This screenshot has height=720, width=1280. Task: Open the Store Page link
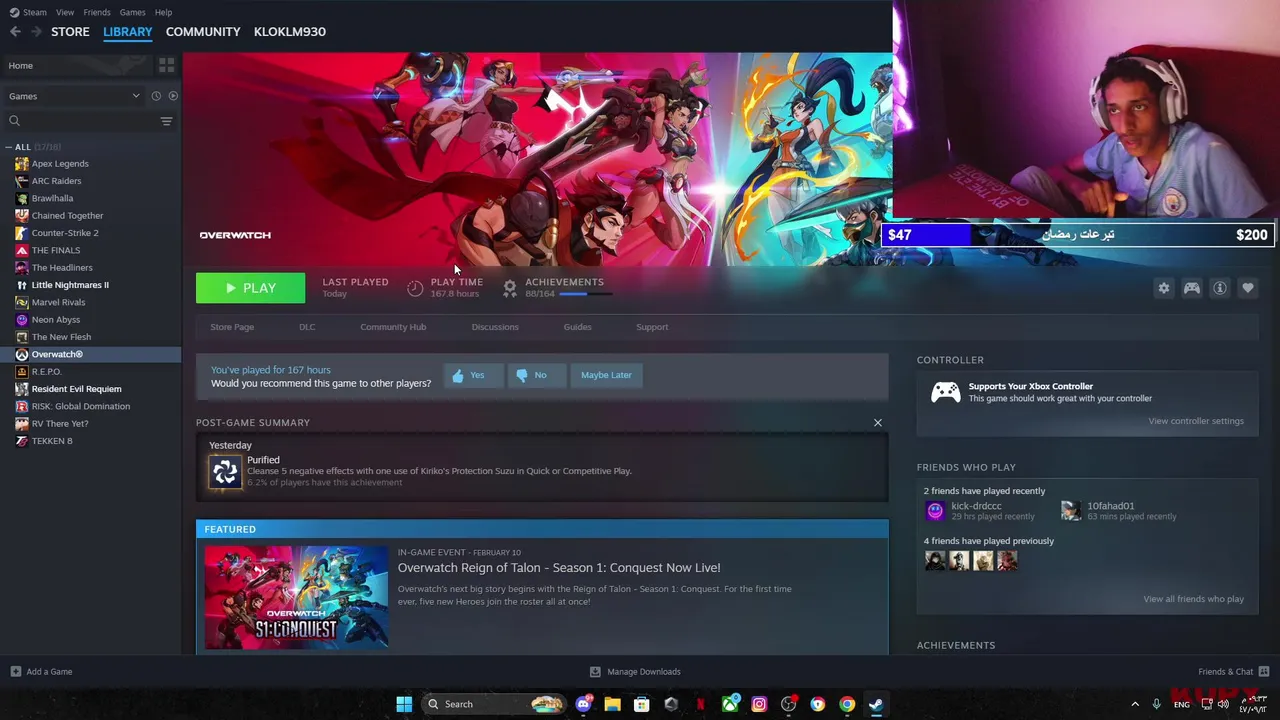point(232,327)
